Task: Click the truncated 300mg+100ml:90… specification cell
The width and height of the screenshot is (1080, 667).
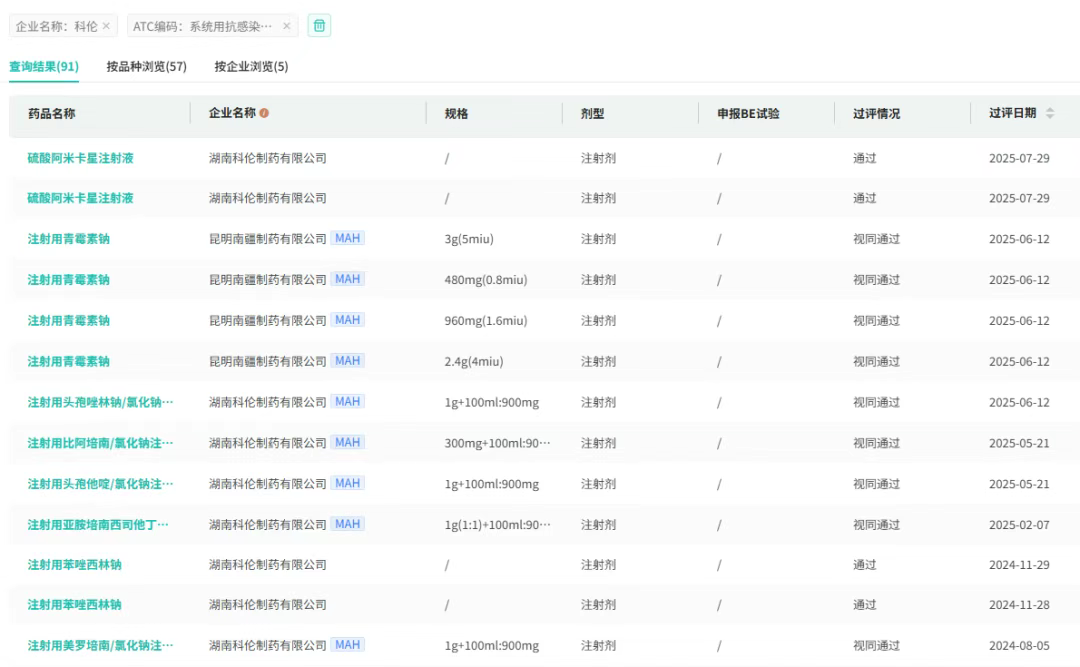Action: point(497,443)
